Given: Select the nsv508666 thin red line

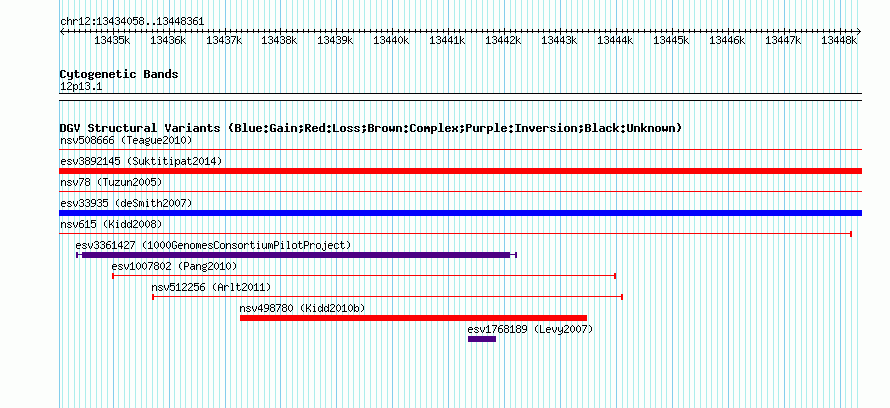Looking at the screenshot, I should tap(460, 150).
